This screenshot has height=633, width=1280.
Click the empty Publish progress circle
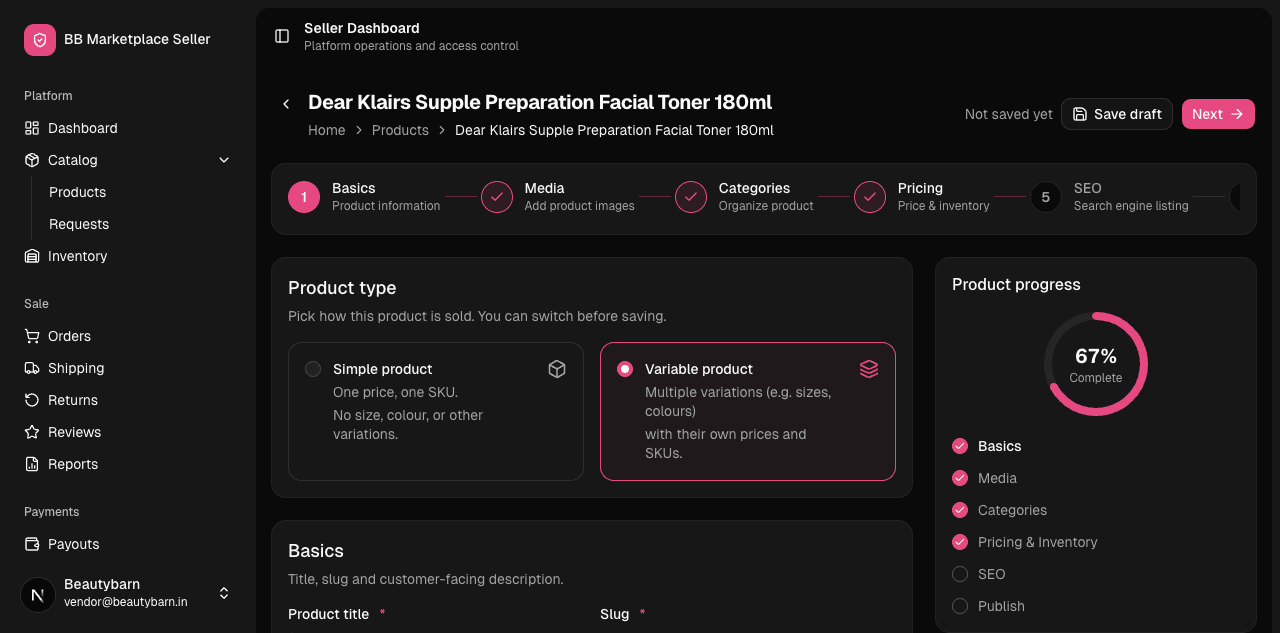click(x=960, y=606)
